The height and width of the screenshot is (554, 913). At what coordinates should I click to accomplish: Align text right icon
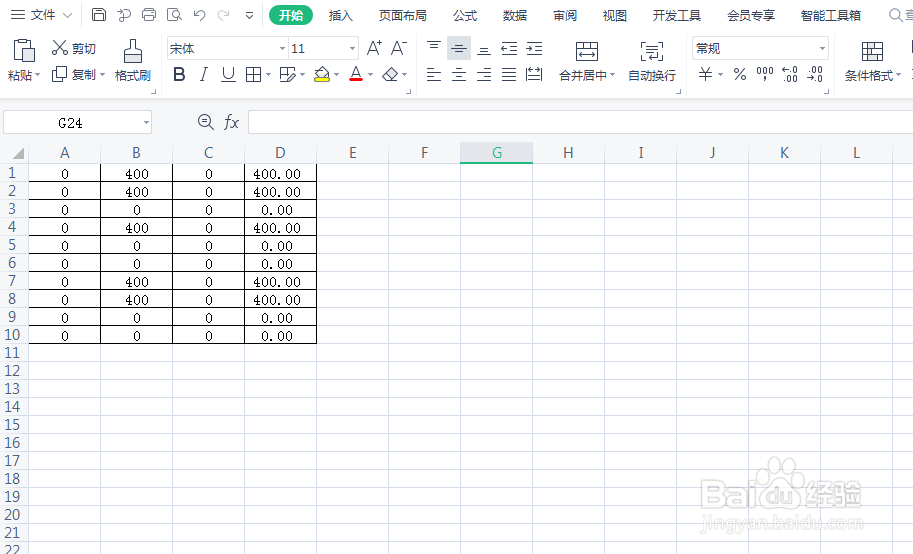[484, 75]
